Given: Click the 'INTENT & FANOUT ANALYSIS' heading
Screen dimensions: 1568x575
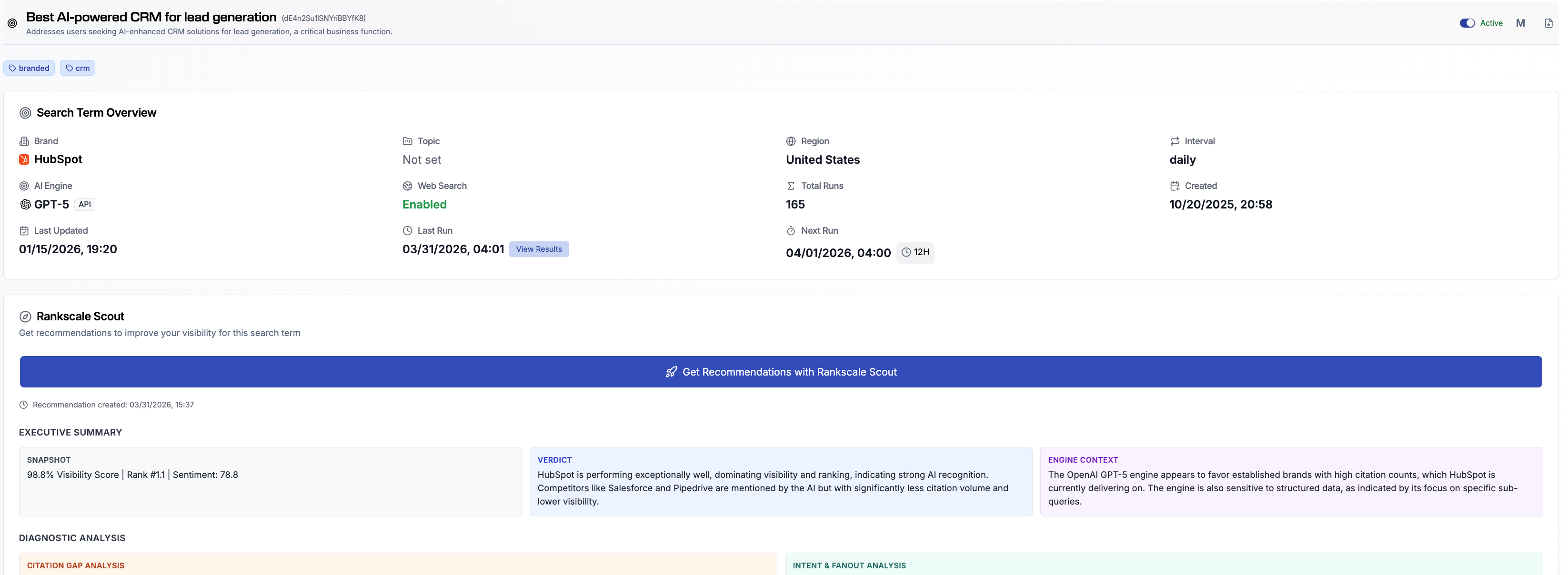Looking at the screenshot, I should pyautogui.click(x=849, y=566).
